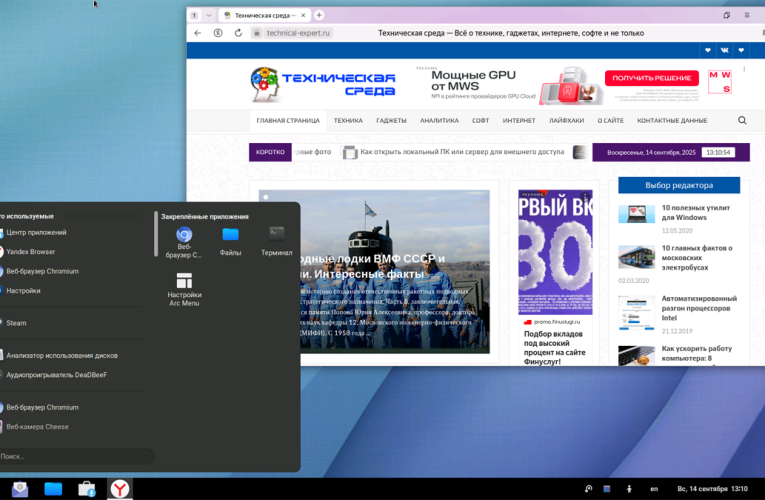Open pinned Файлы icon

230,241
